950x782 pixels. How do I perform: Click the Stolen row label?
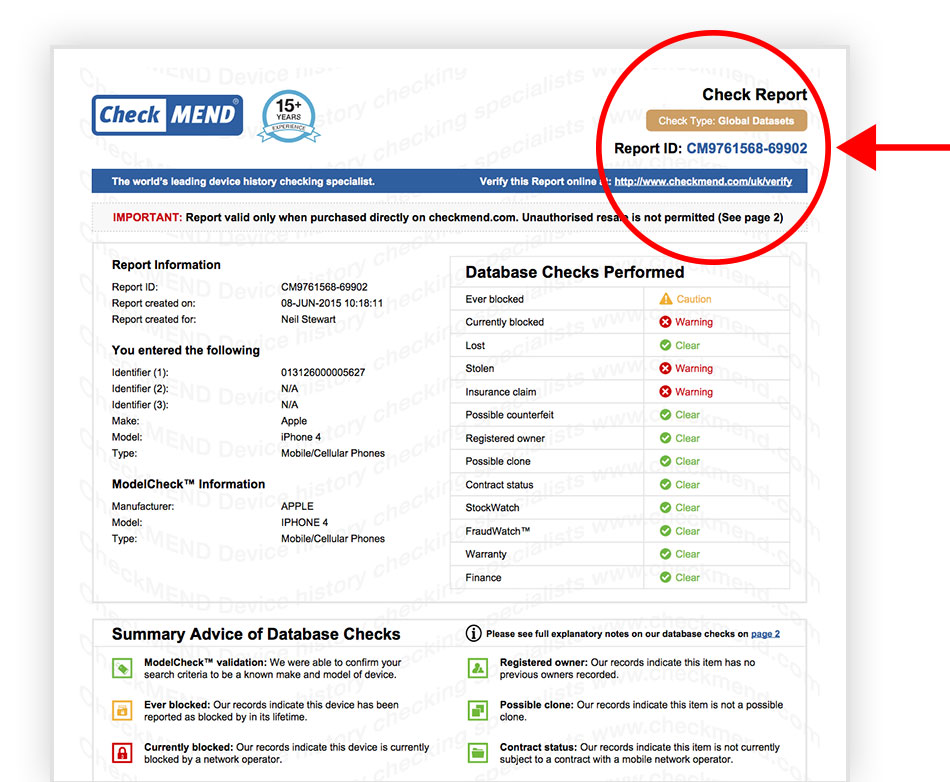(x=480, y=368)
